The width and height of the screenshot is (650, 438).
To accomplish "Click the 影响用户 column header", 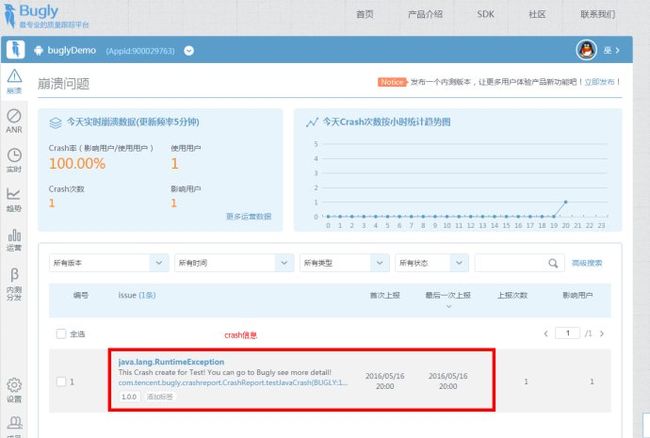I will tap(577, 295).
